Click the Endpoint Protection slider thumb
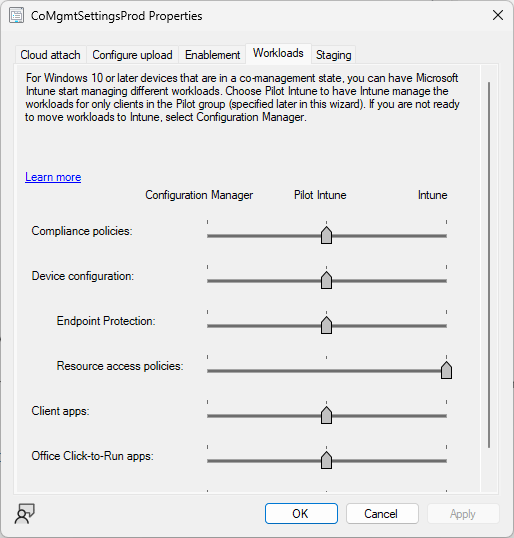 coord(326,325)
